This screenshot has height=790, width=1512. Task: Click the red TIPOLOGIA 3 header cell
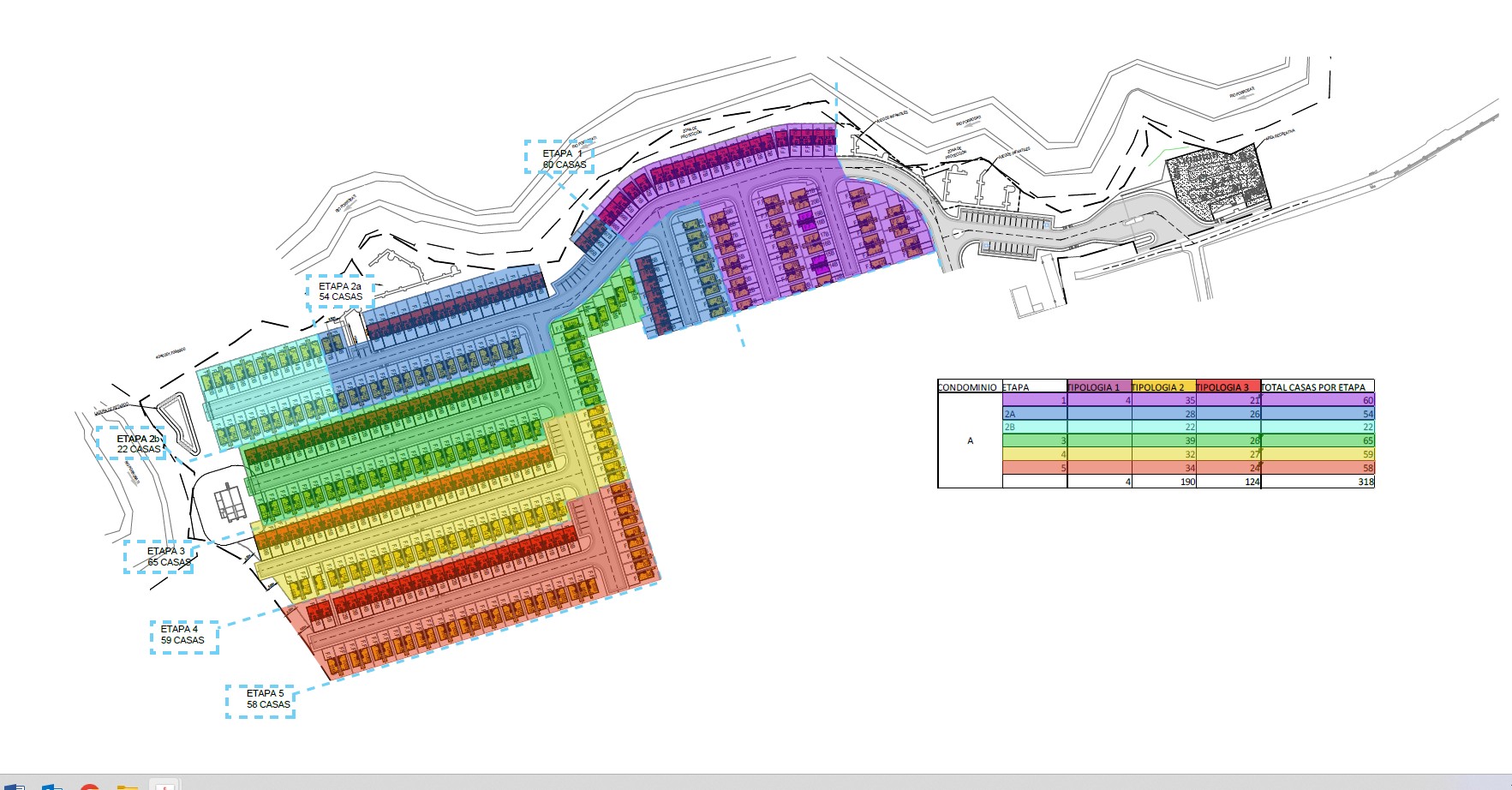1228,387
